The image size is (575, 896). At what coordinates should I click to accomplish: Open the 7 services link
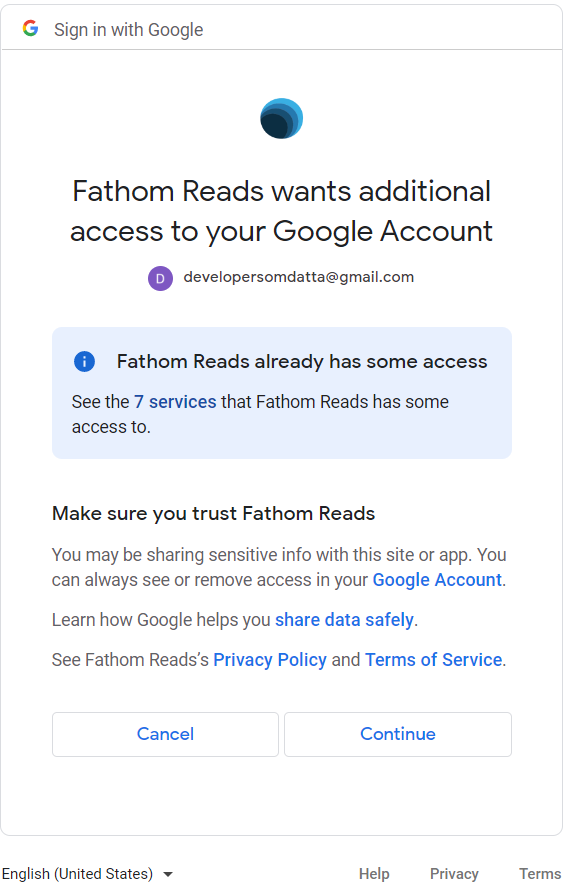(175, 402)
